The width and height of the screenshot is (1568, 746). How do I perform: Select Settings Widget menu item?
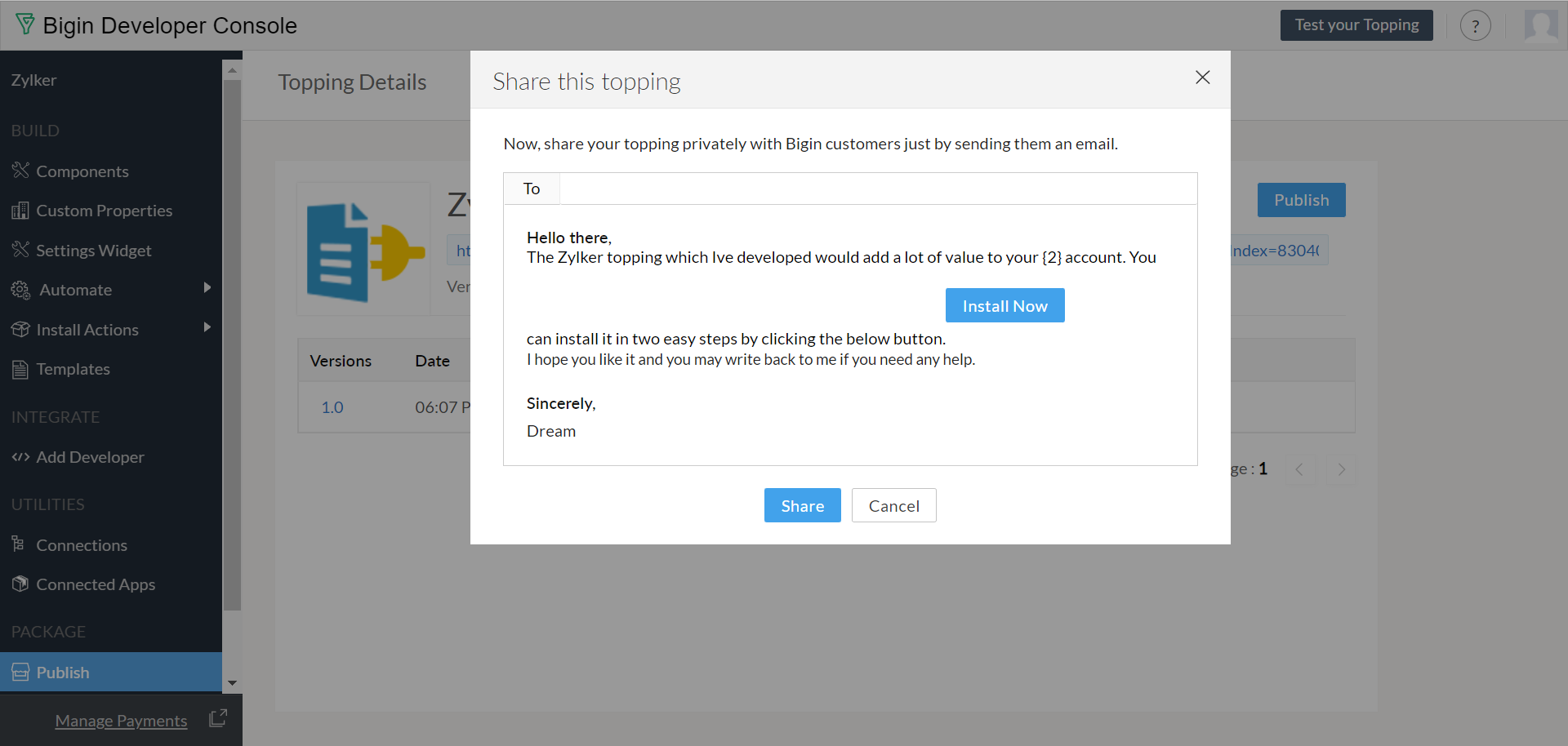coord(94,251)
